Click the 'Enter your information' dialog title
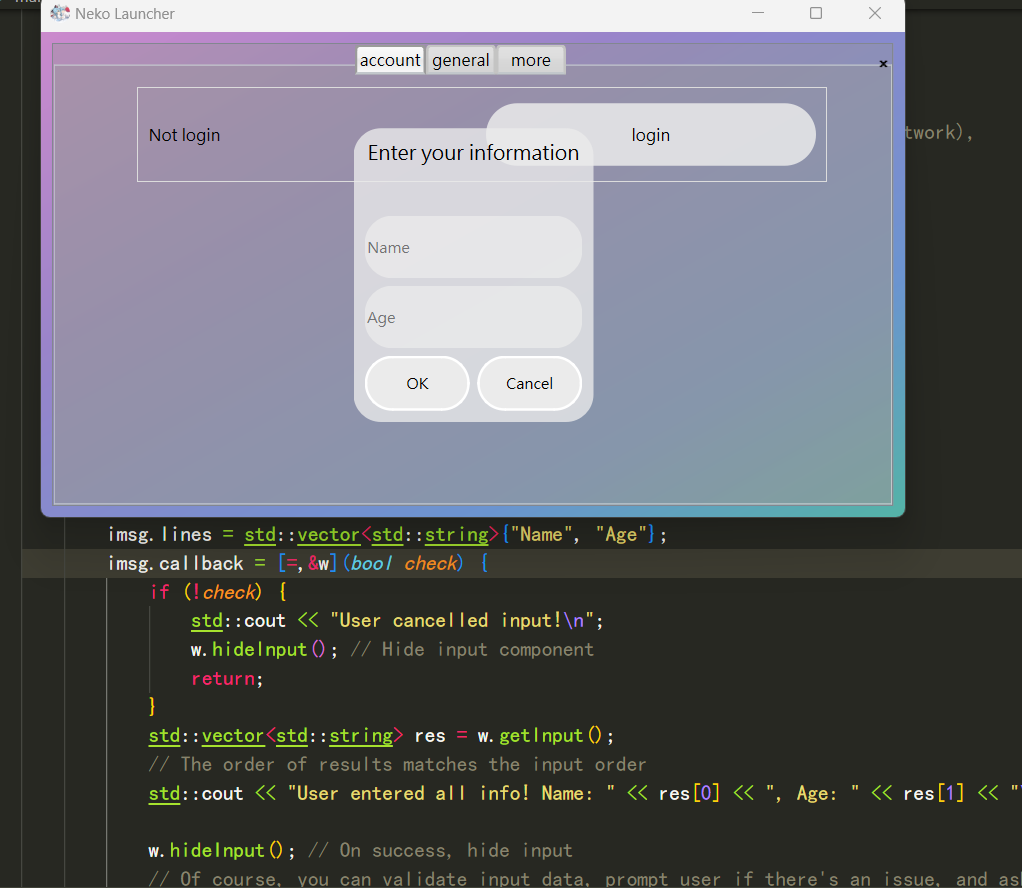The height and width of the screenshot is (888, 1022). (x=473, y=153)
